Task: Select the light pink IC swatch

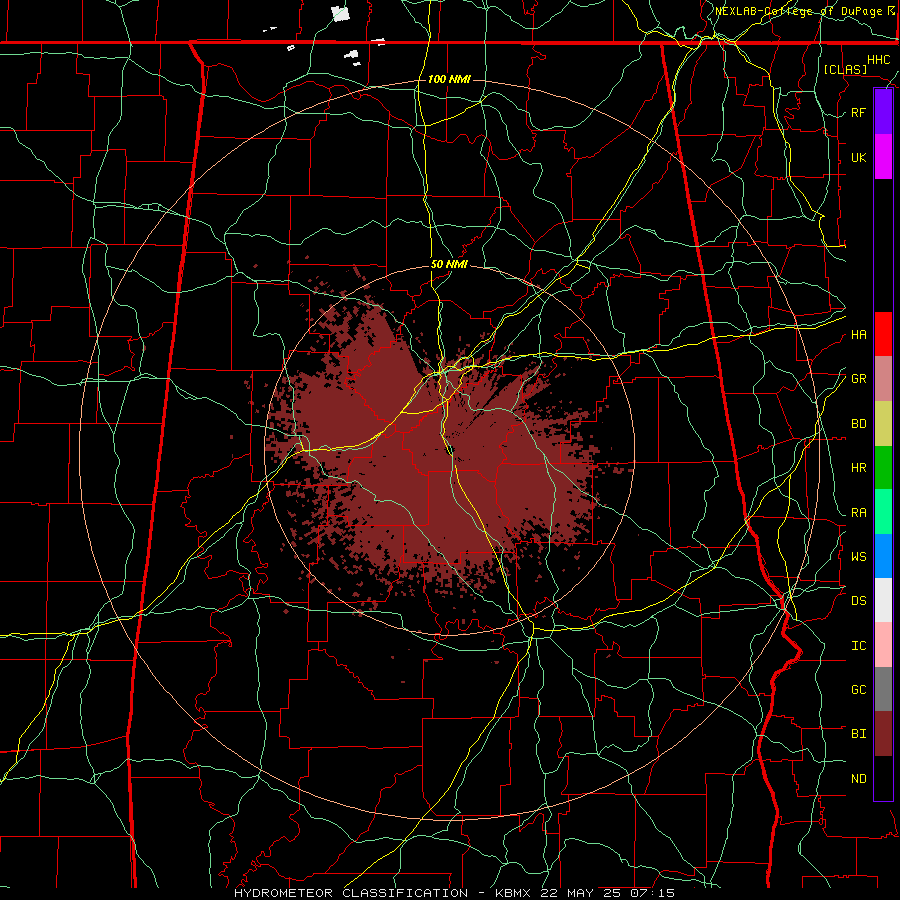Action: (883, 645)
